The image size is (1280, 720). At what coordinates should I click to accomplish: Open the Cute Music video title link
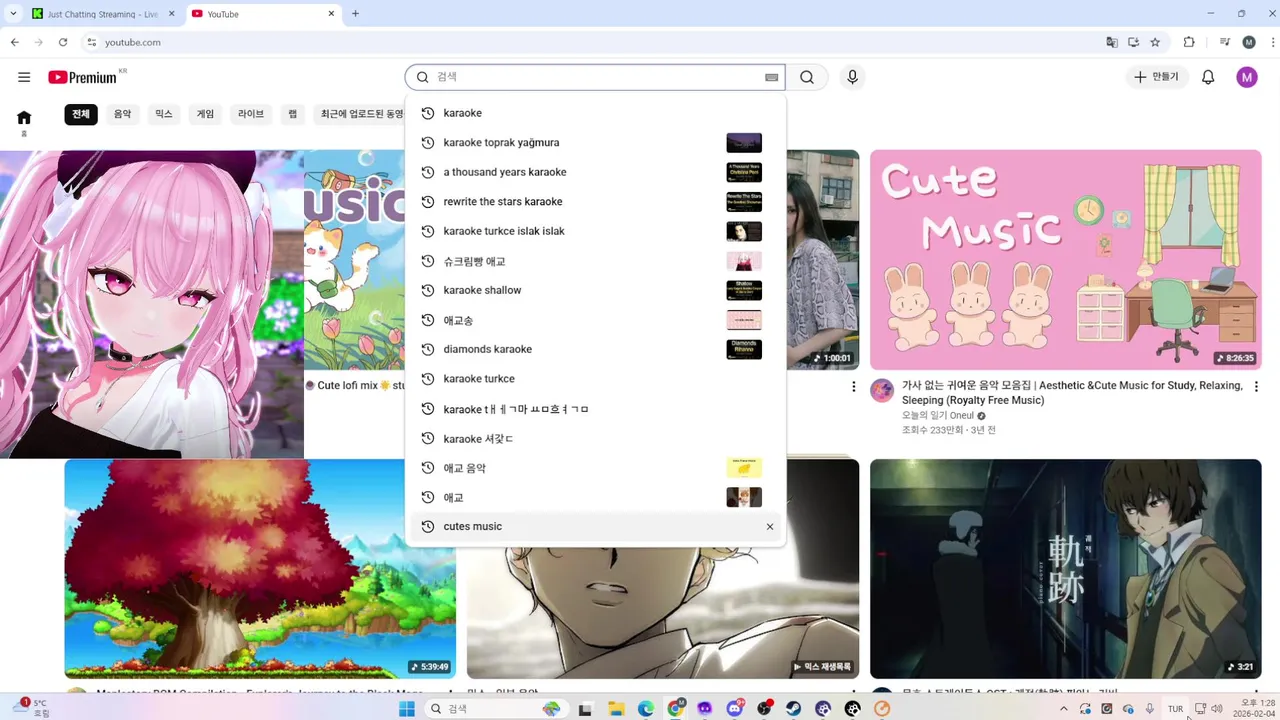[x=1072, y=393]
